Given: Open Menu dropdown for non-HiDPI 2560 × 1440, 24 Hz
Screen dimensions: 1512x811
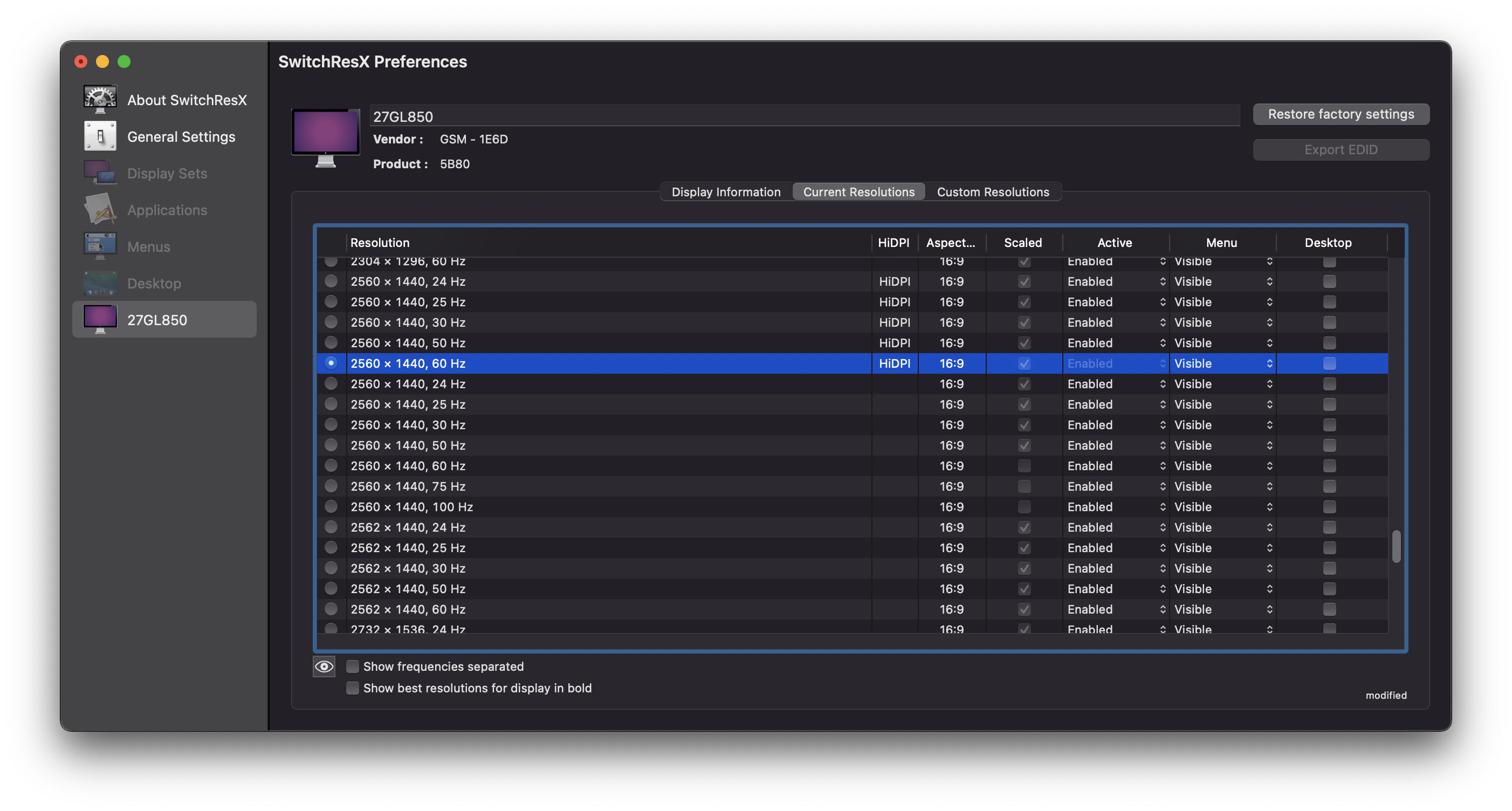Looking at the screenshot, I should 1223,384.
